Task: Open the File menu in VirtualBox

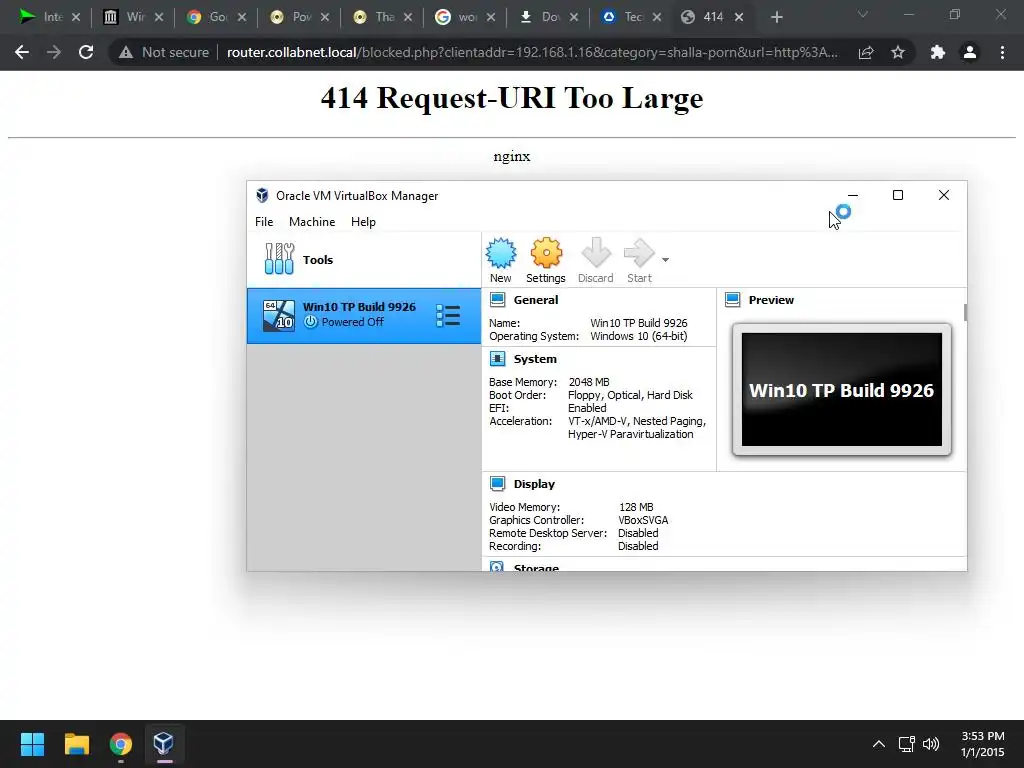Action: coord(264,222)
